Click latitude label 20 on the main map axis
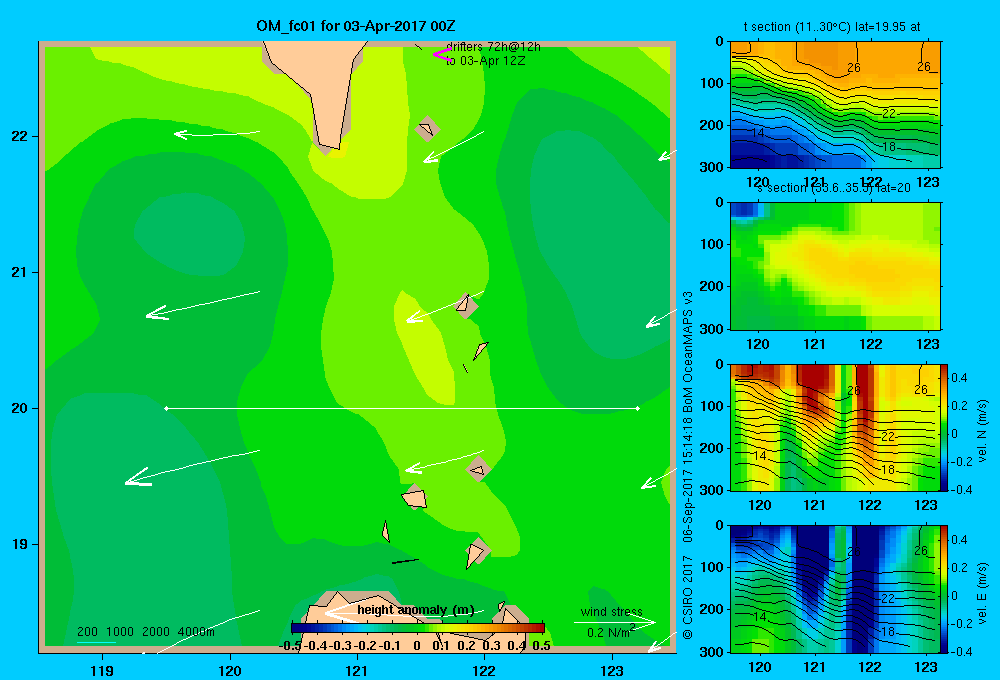 point(20,408)
